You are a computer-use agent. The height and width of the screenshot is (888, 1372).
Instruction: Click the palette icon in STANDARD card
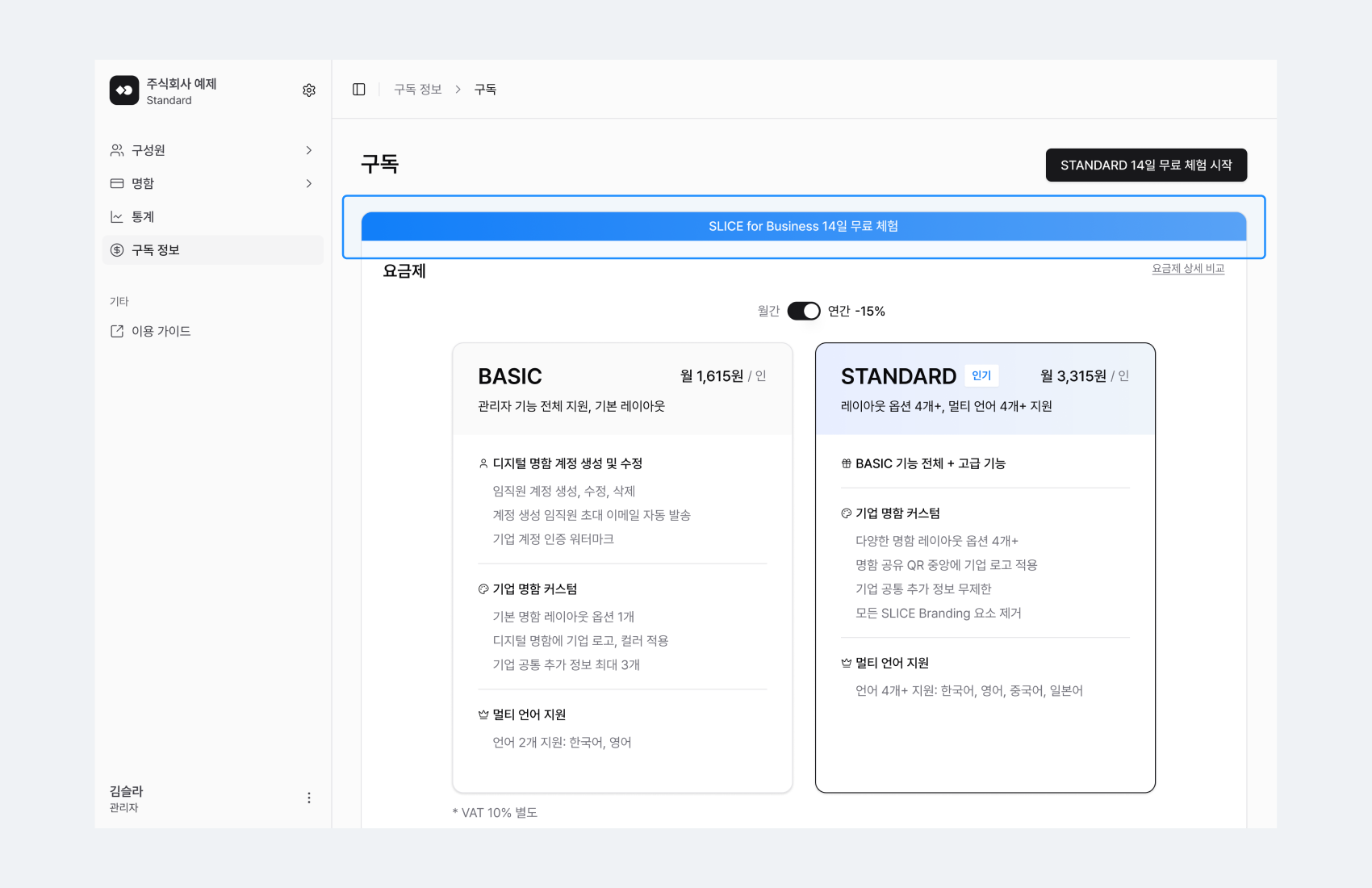coord(847,513)
